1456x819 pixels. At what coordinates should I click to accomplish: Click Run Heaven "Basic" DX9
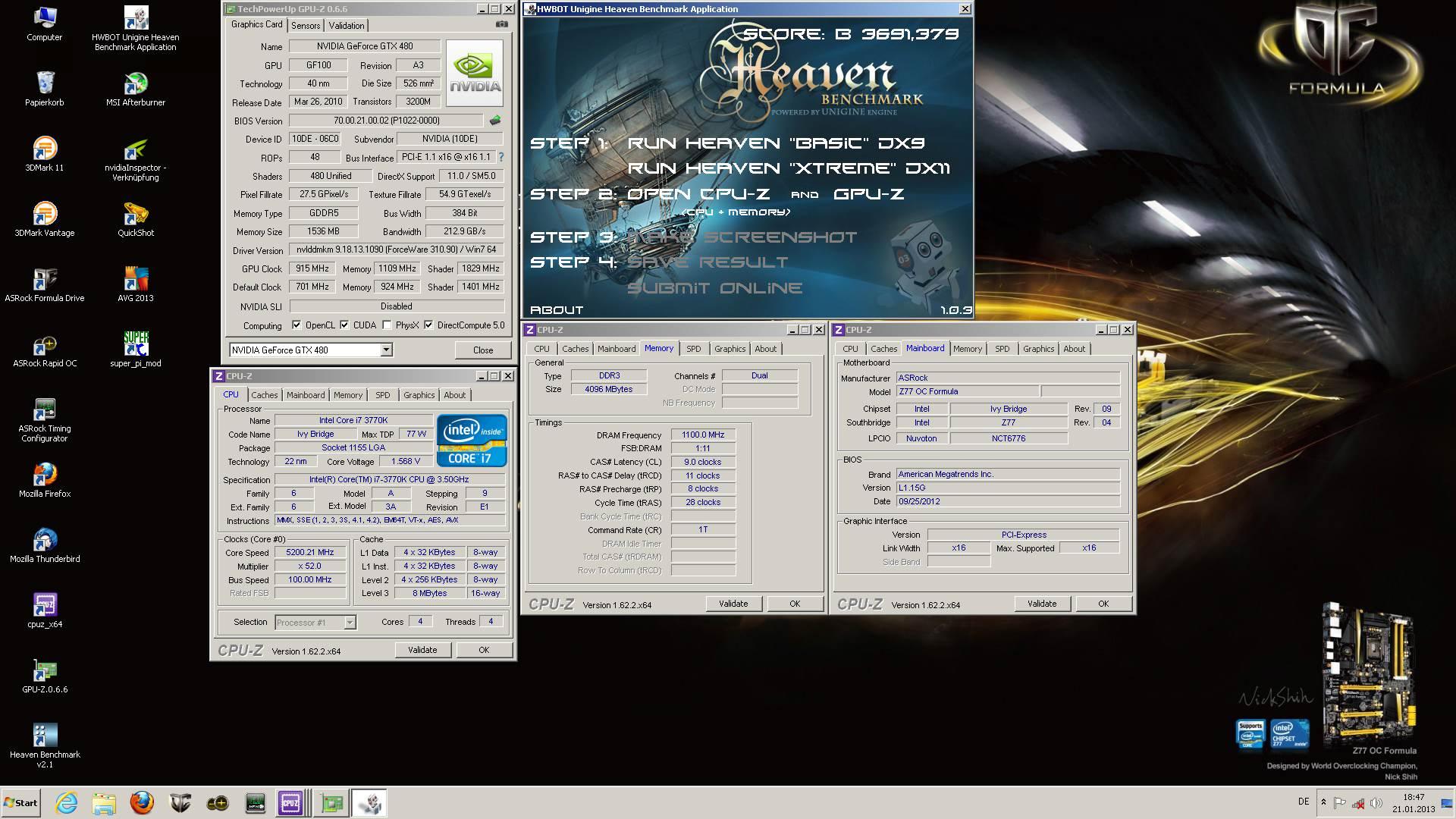(x=776, y=143)
